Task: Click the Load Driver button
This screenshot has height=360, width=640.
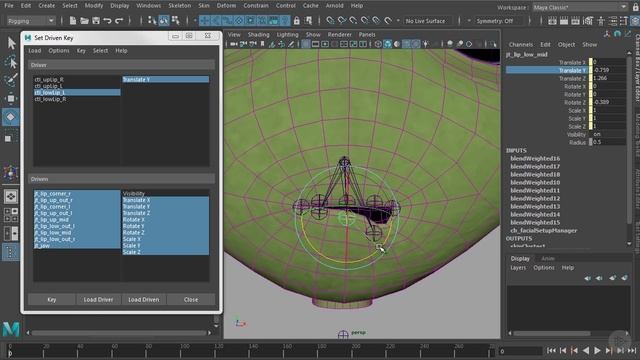Action: (x=98, y=300)
